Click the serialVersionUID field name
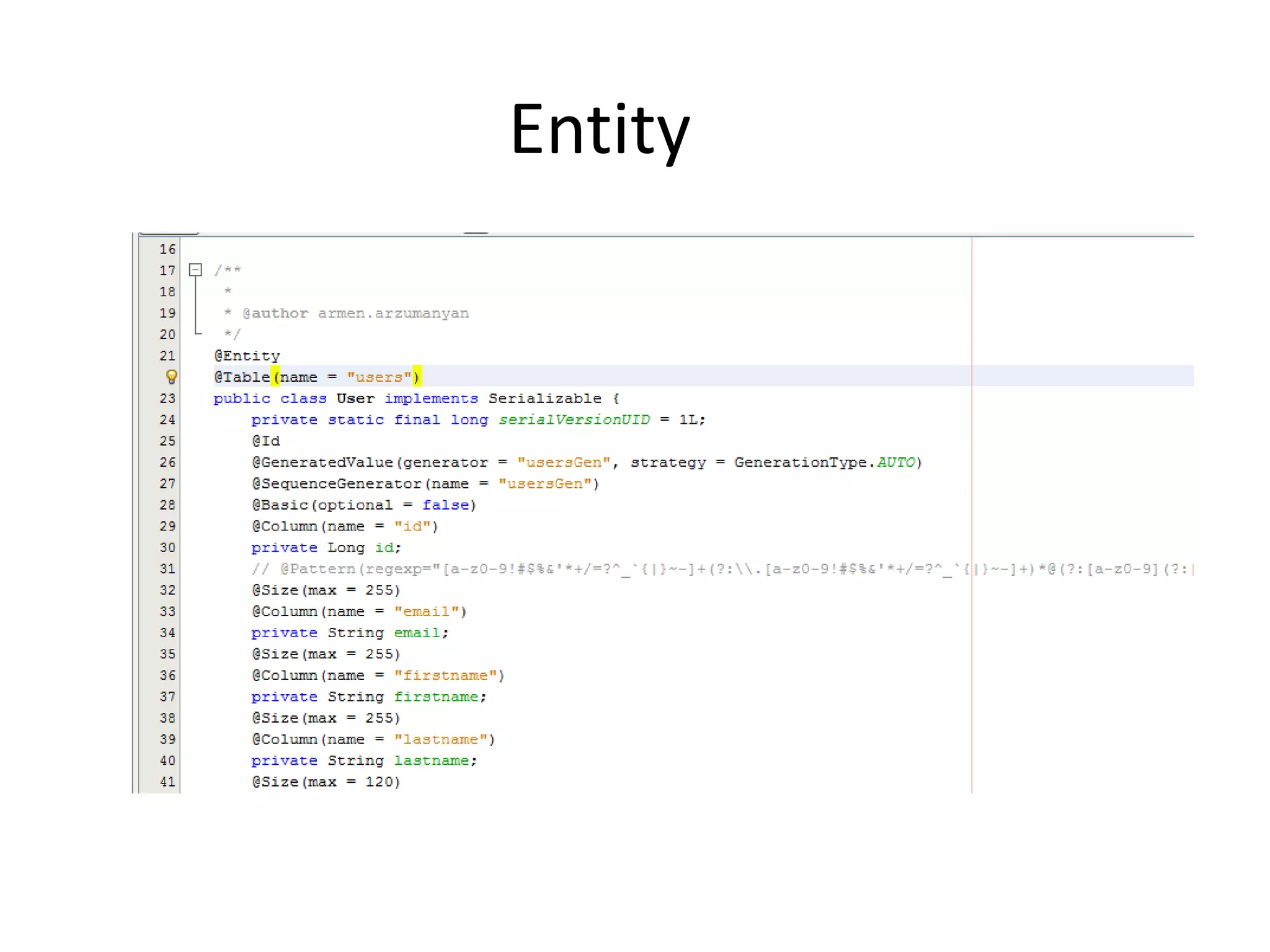Image resolution: width=1270 pixels, height=952 pixels. click(x=574, y=420)
